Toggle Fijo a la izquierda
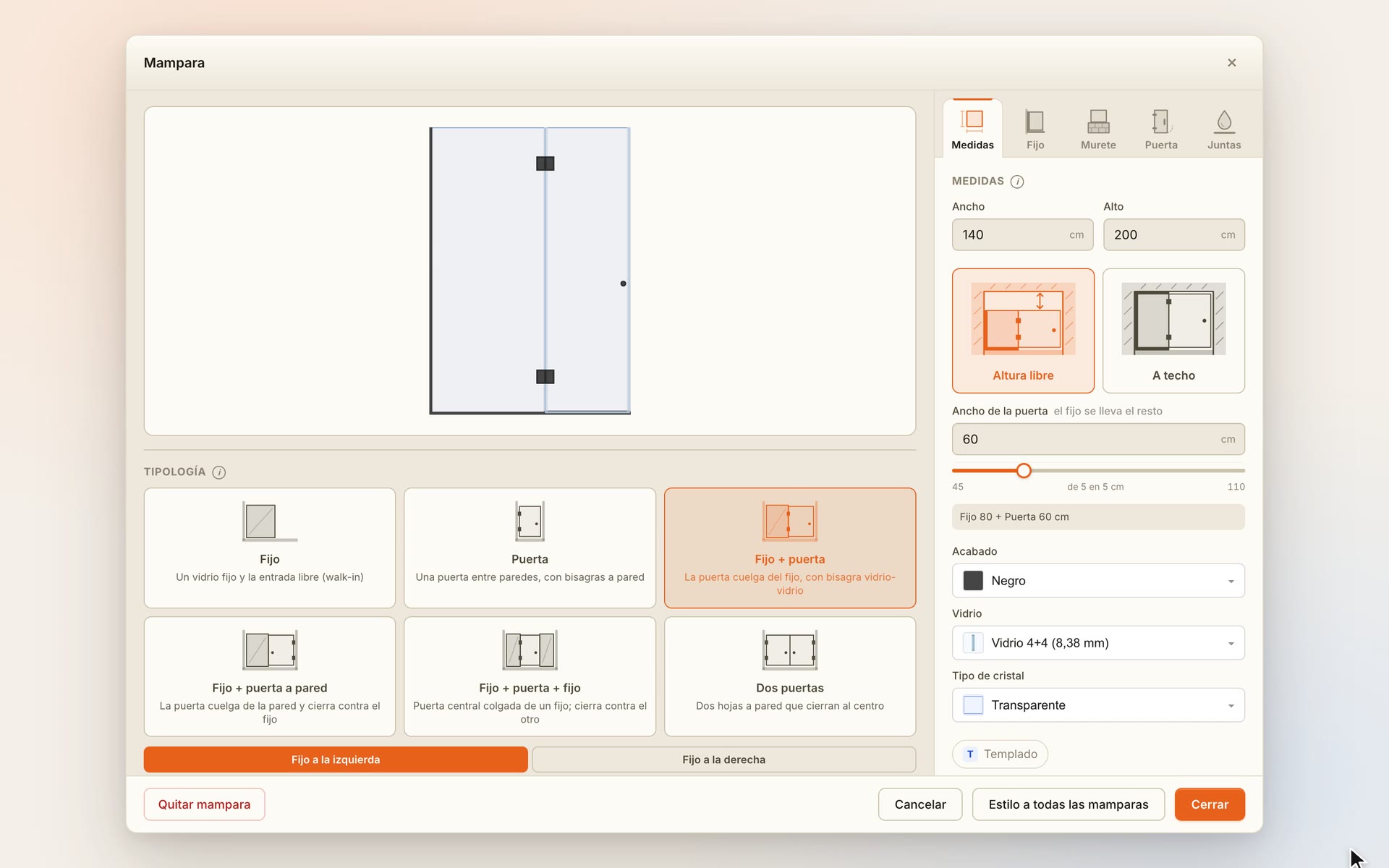 336,759
